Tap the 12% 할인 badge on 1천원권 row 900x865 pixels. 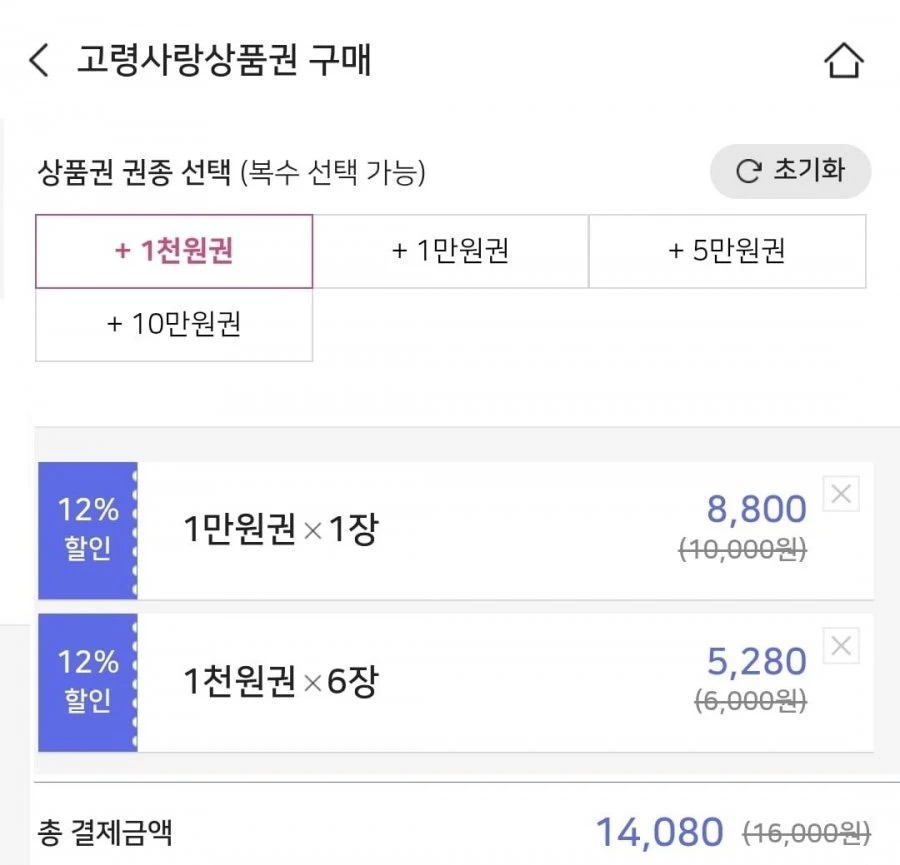pyautogui.click(x=88, y=682)
